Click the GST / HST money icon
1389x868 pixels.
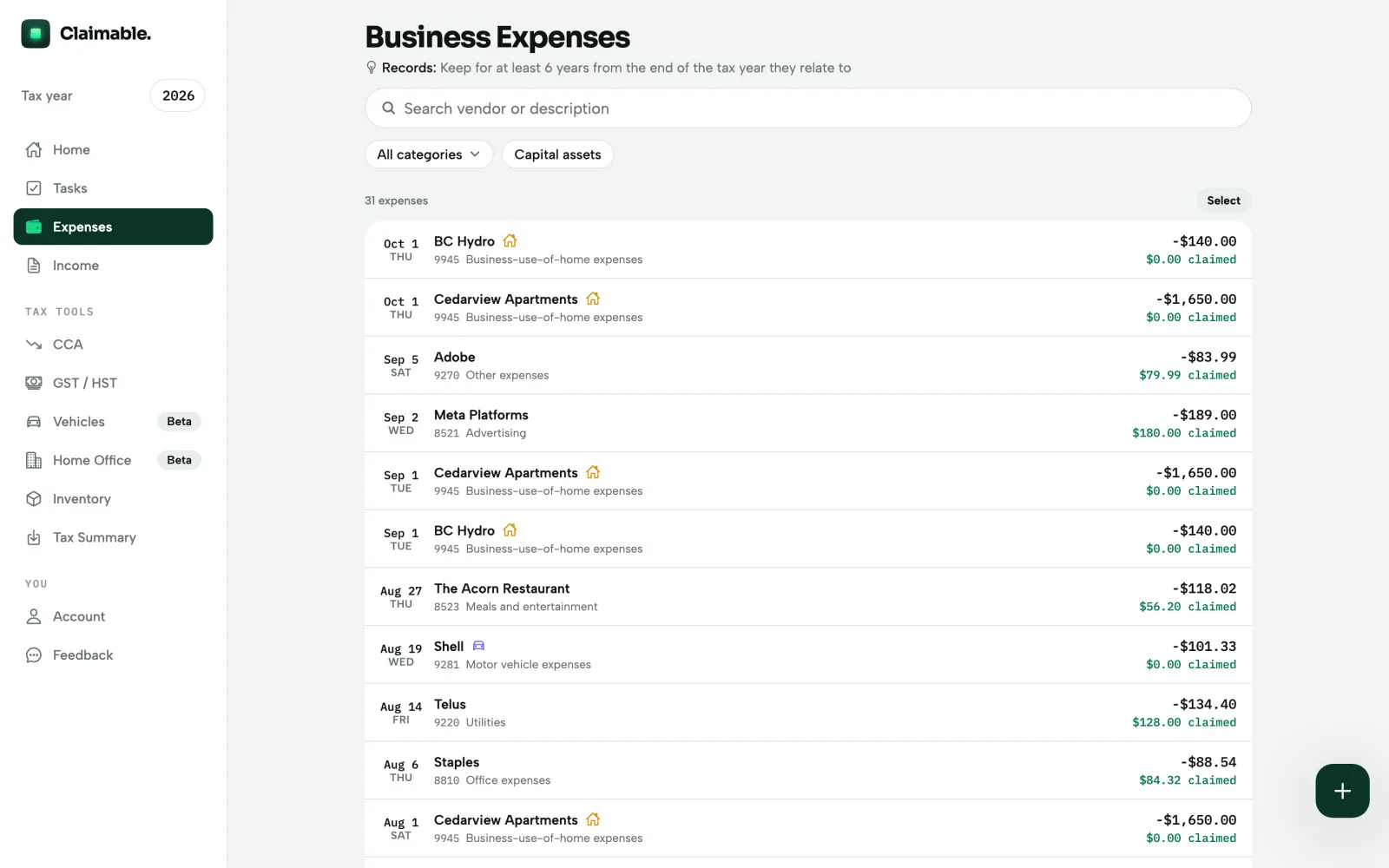pyautogui.click(x=34, y=383)
